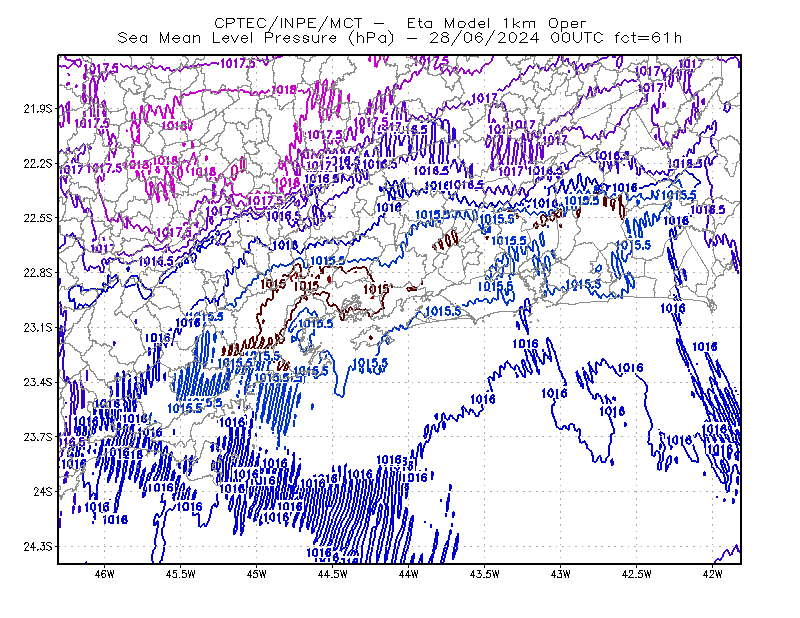
Task: Click the fct=61h forecast hour text
Action: point(648,38)
